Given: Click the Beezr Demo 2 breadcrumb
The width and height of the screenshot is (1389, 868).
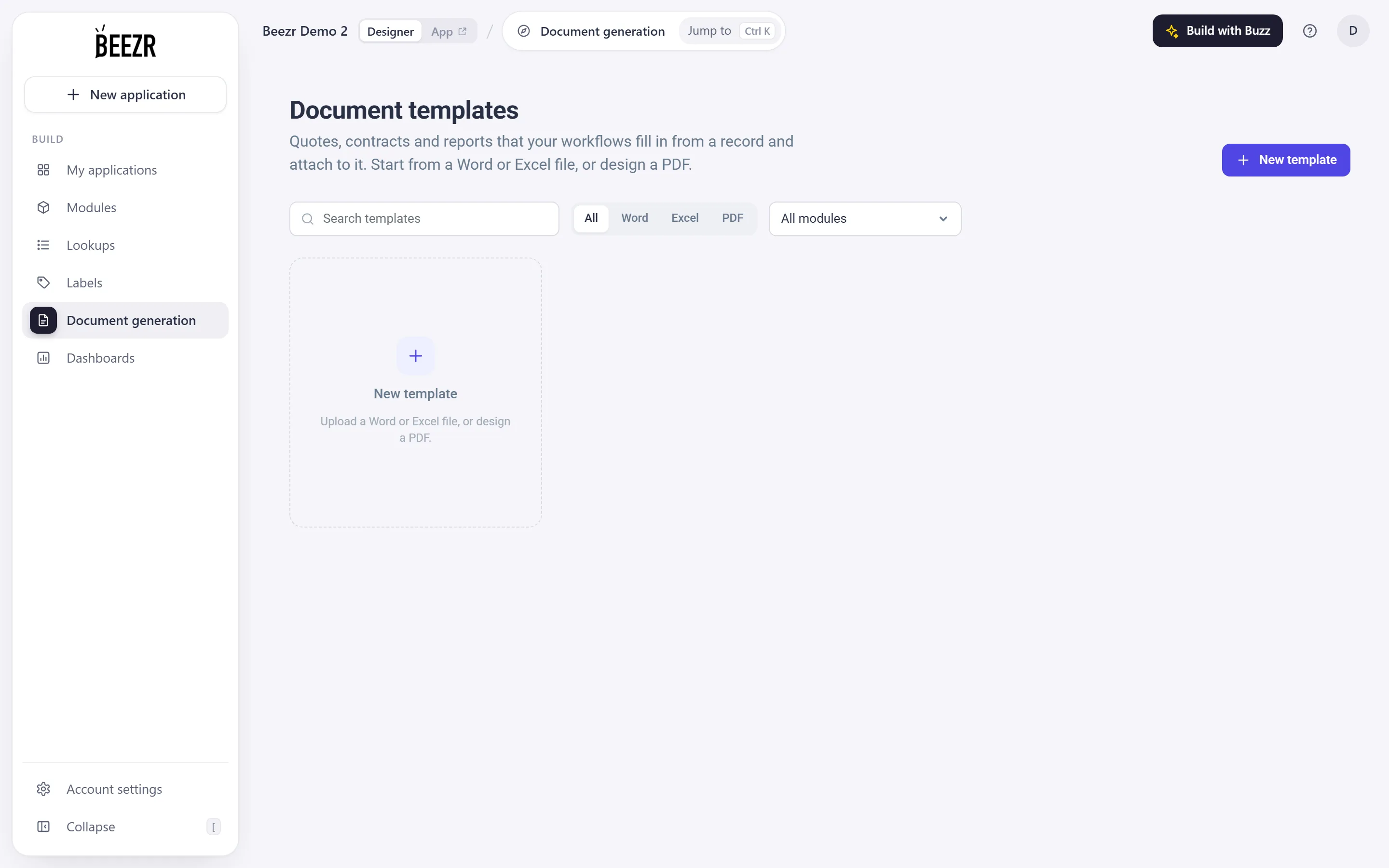Looking at the screenshot, I should tap(305, 31).
